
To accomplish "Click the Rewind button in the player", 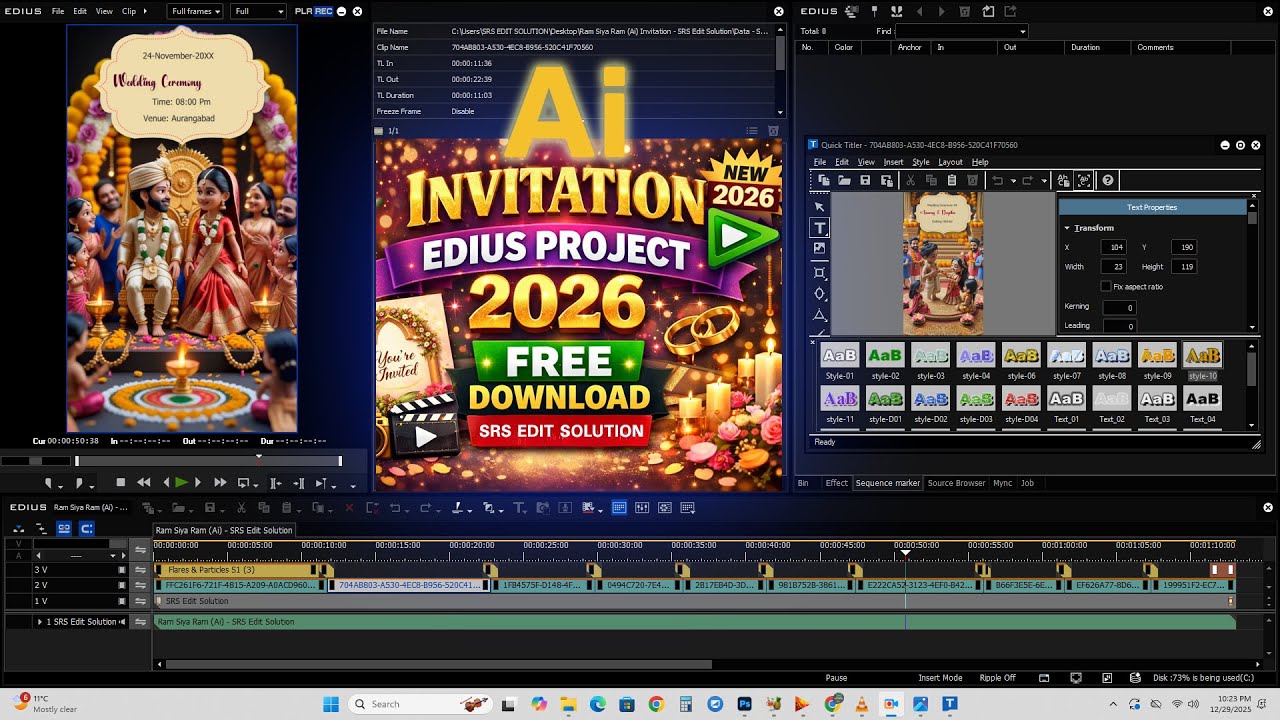I will (144, 483).
